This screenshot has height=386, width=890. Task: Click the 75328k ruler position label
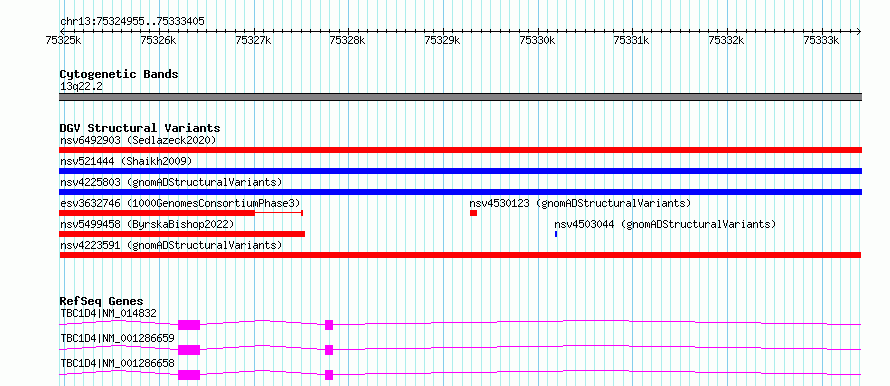click(348, 40)
